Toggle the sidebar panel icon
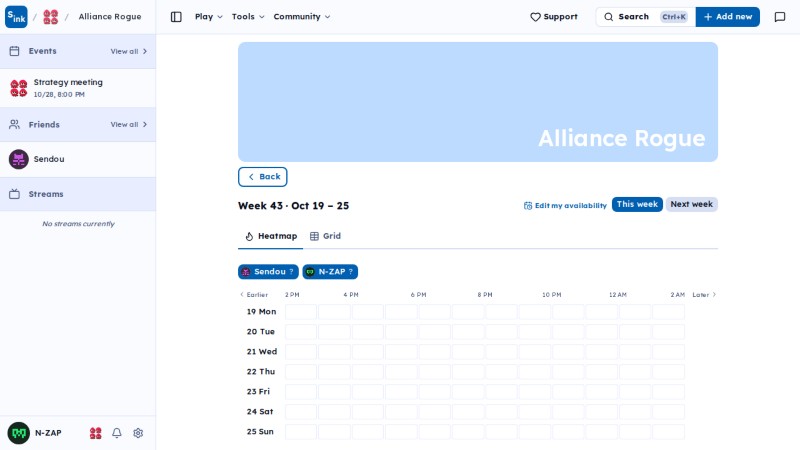Screen dimensions: 800x450 pos(176,17)
